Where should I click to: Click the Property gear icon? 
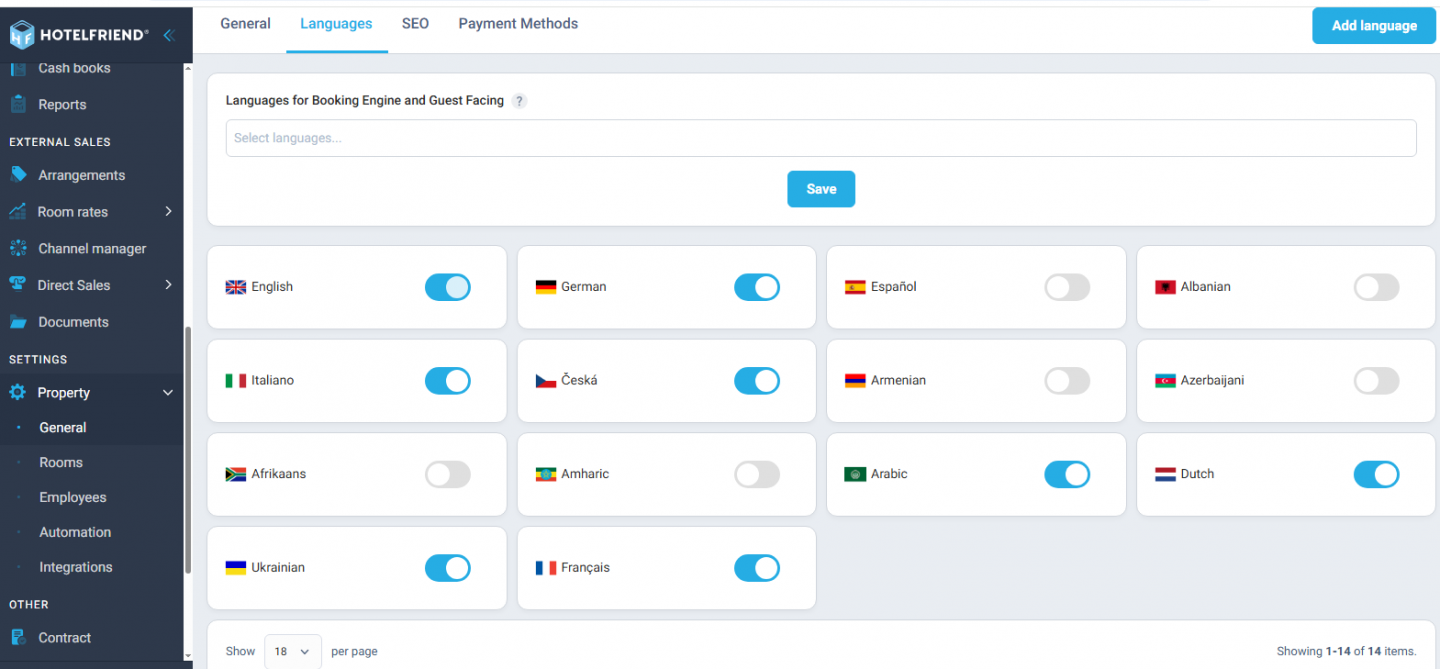click(x=18, y=393)
